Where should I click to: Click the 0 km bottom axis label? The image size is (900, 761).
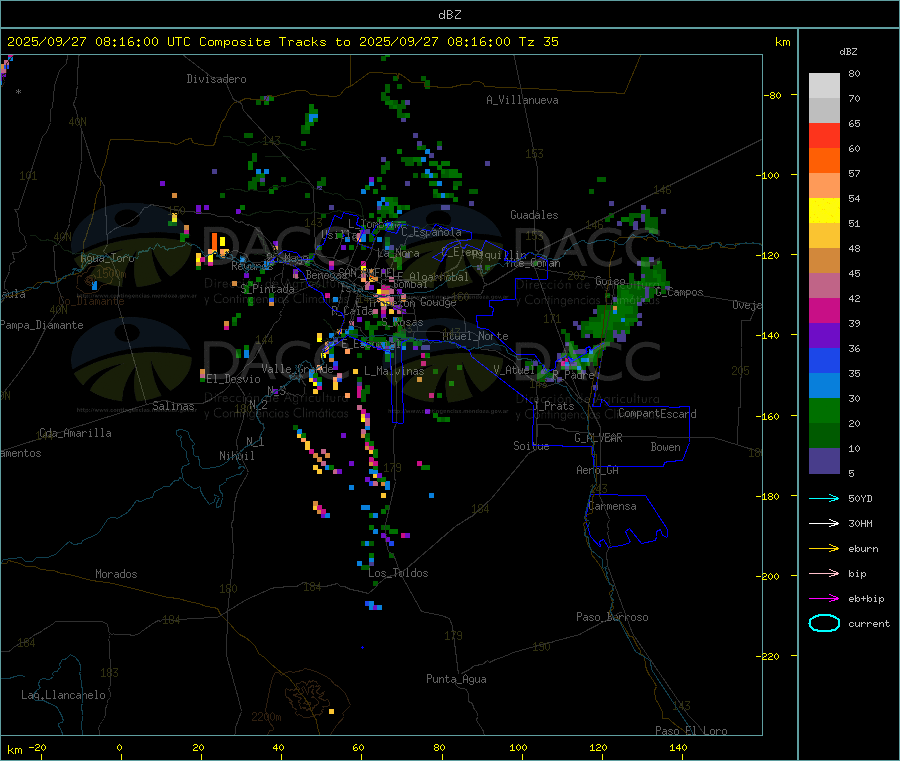click(119, 747)
